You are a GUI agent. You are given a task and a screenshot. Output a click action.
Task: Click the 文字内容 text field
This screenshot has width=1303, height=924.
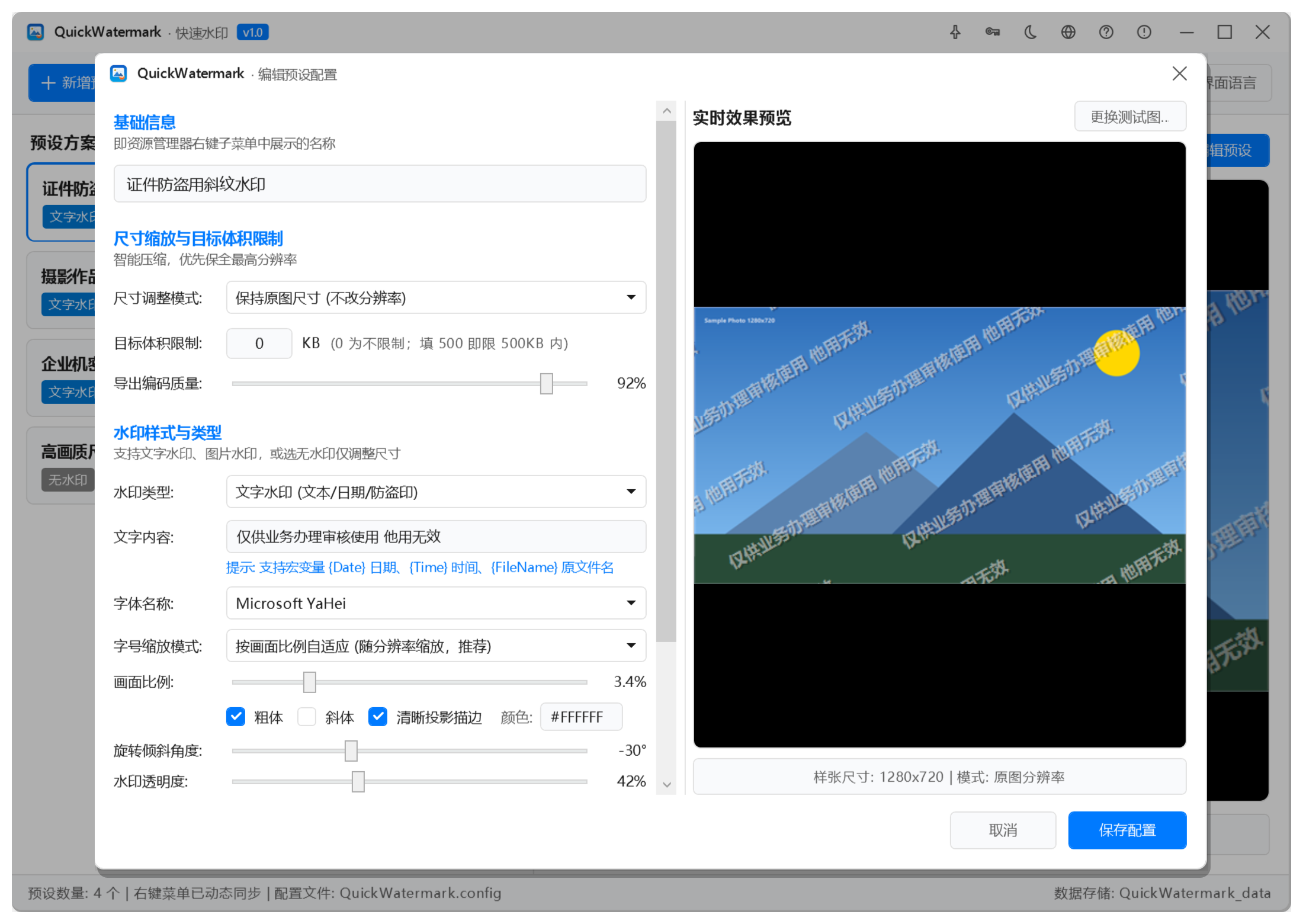(436, 537)
